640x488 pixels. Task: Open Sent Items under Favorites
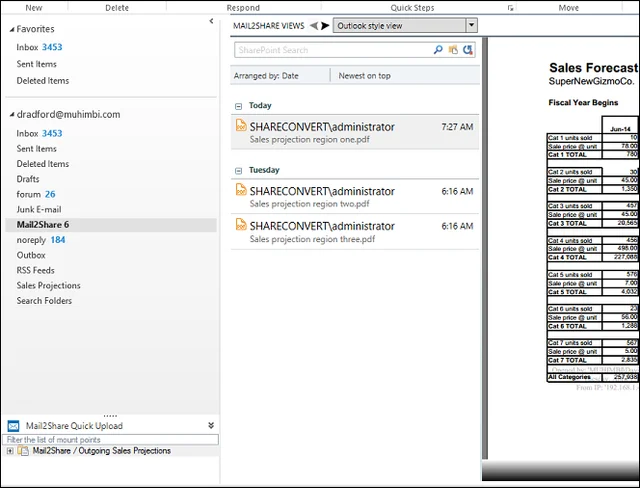coord(36,64)
